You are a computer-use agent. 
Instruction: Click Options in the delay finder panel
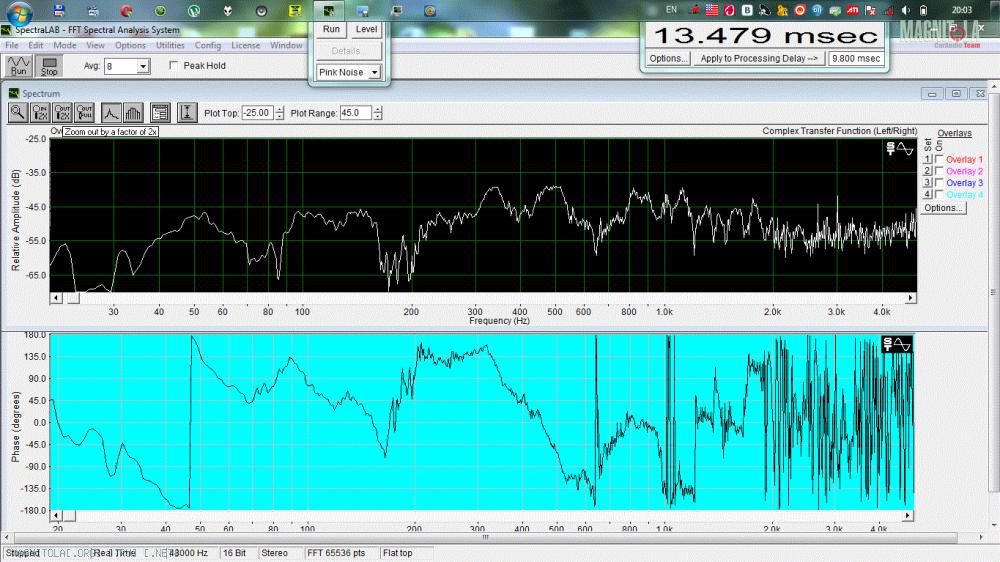coord(668,58)
